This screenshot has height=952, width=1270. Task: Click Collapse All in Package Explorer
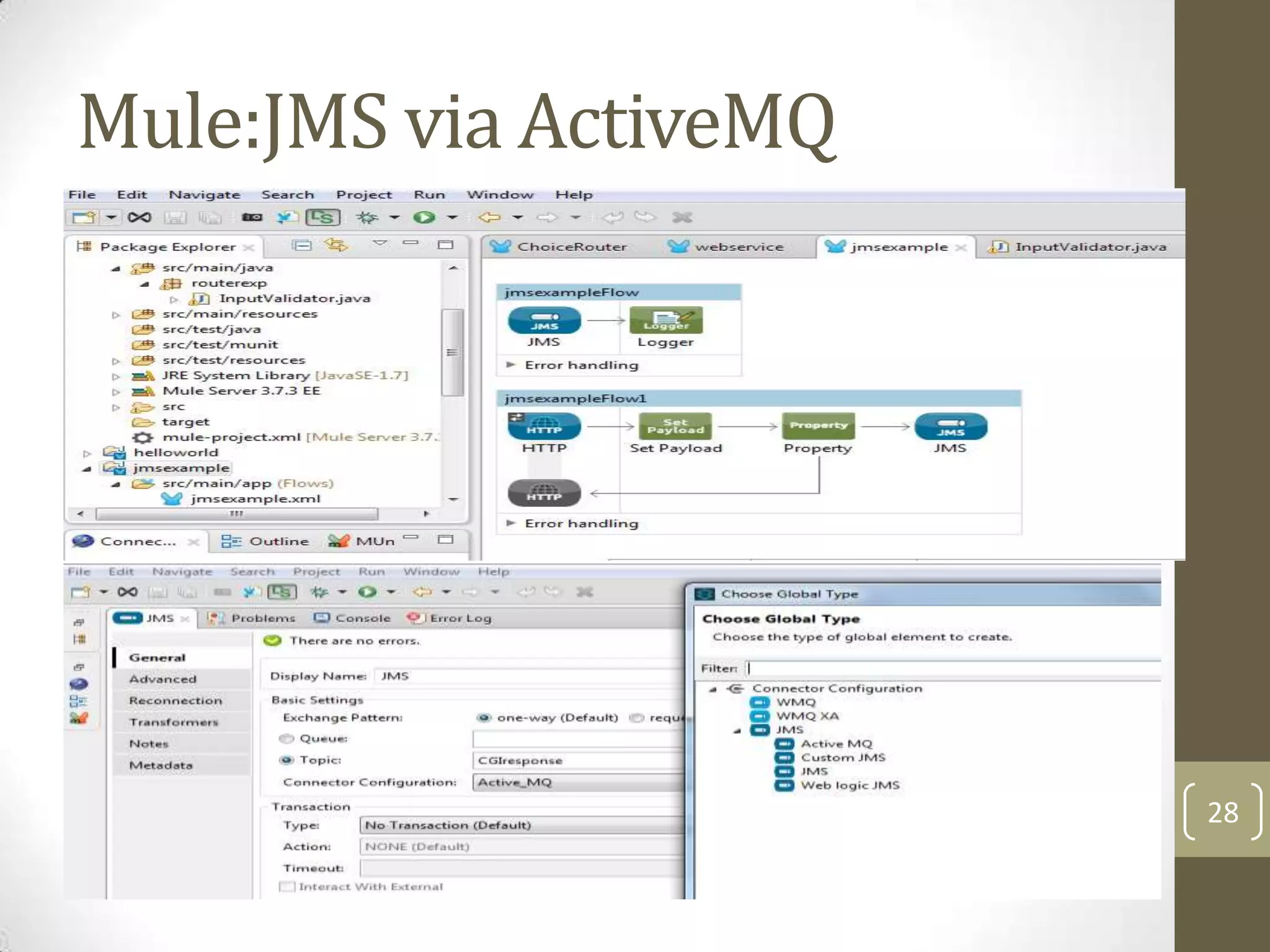coord(301,245)
